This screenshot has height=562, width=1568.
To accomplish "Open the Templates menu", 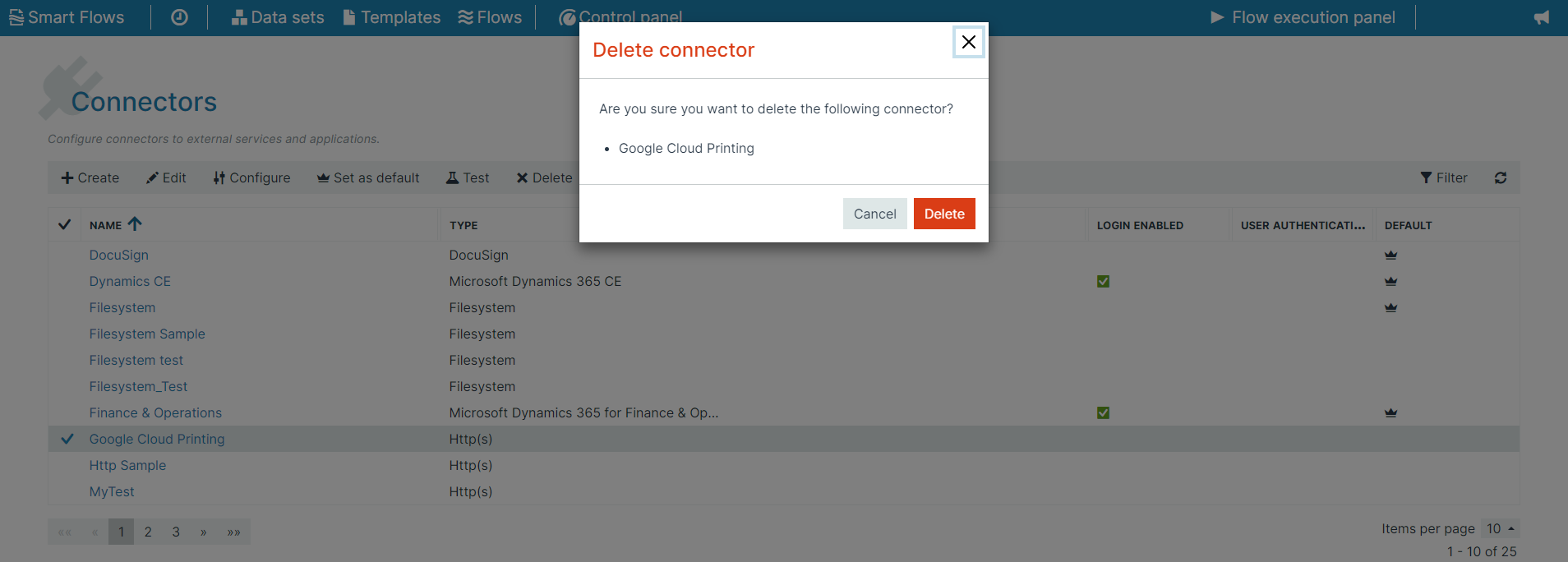I will (x=392, y=17).
